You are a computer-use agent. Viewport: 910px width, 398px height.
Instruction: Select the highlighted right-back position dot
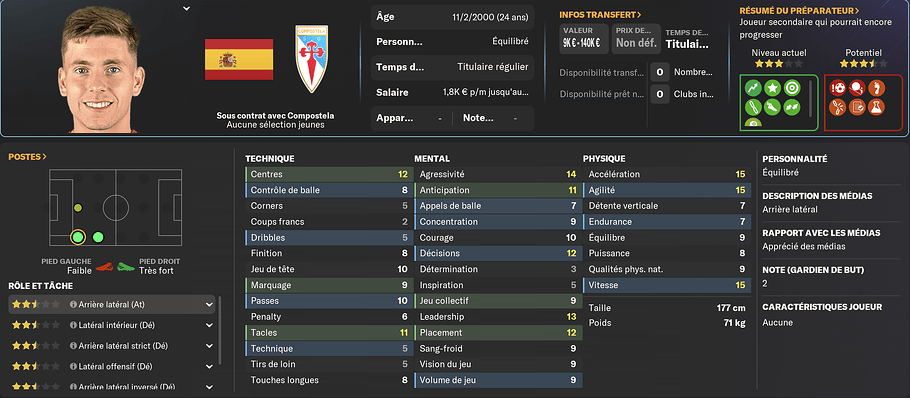pyautogui.click(x=77, y=237)
